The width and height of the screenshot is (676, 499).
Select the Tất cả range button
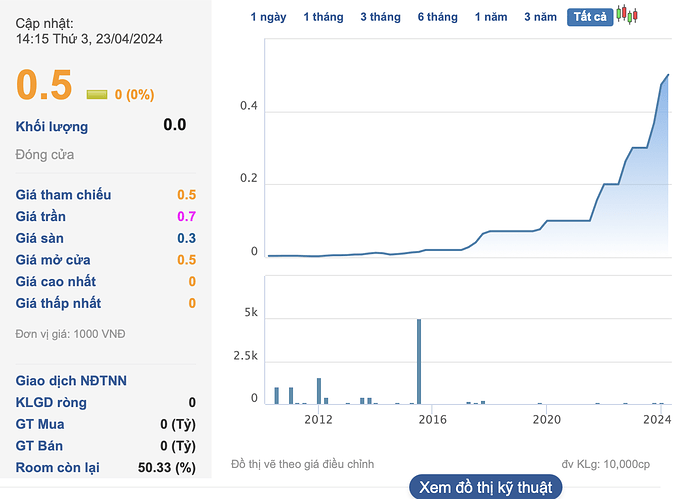tap(590, 17)
